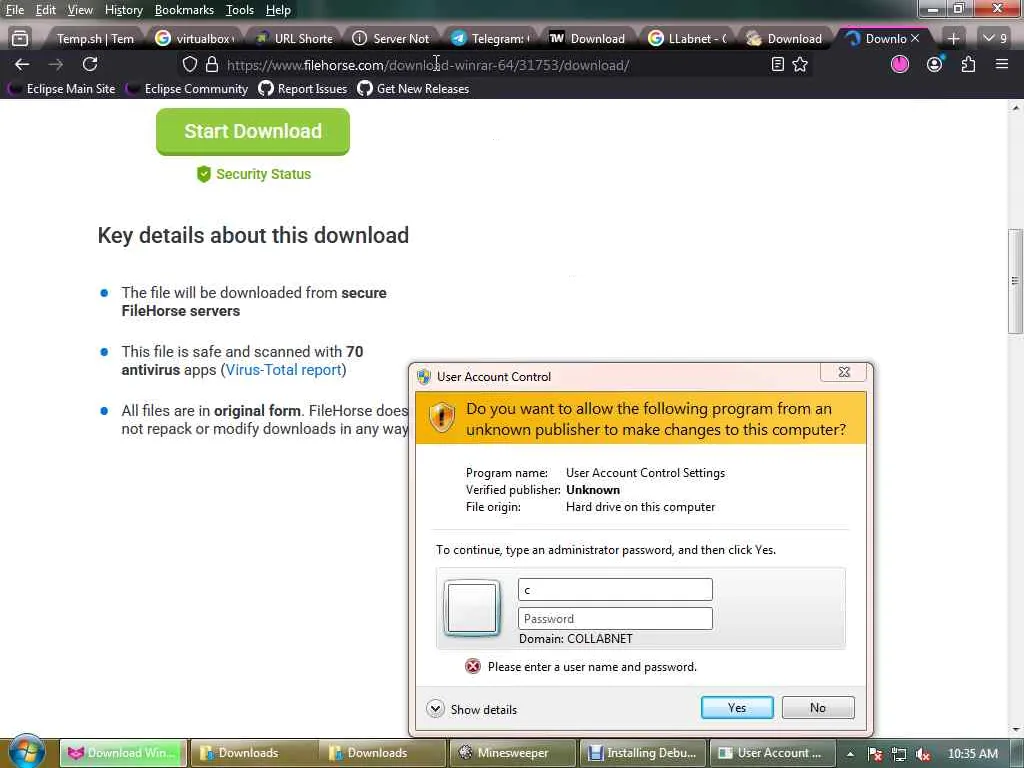The image size is (1024, 768).
Task: Click the Password field in UAC
Action: click(615, 618)
